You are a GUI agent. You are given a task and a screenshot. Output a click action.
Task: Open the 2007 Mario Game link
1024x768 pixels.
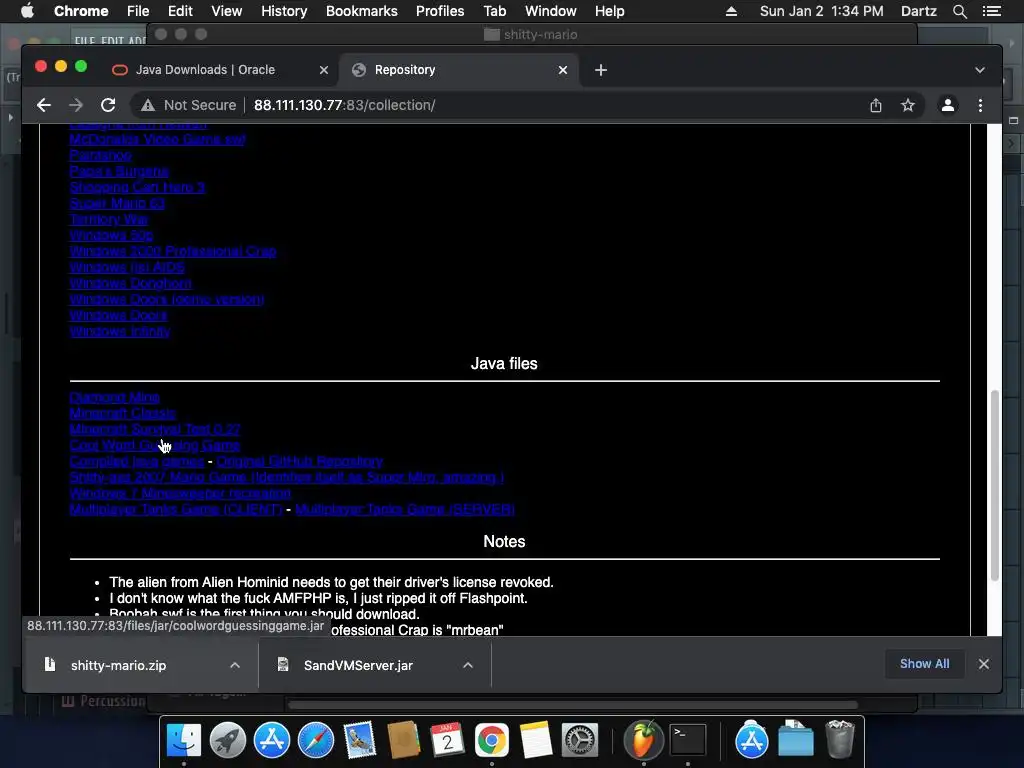(287, 477)
